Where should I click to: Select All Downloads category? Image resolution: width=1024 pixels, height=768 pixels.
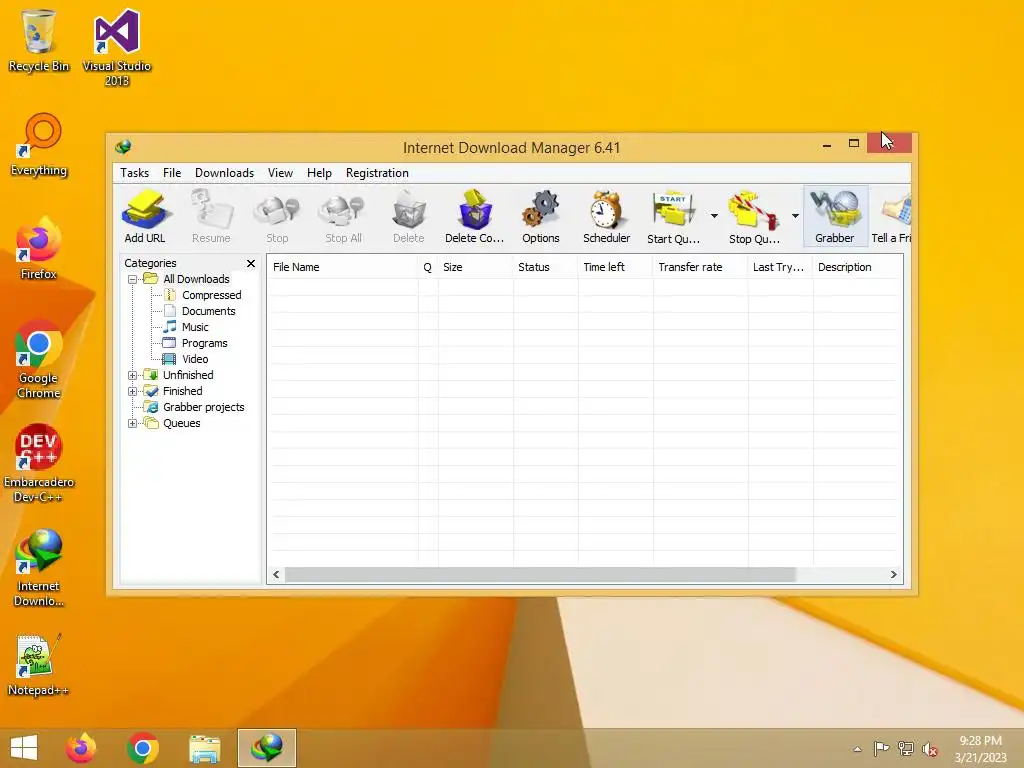click(x=196, y=279)
